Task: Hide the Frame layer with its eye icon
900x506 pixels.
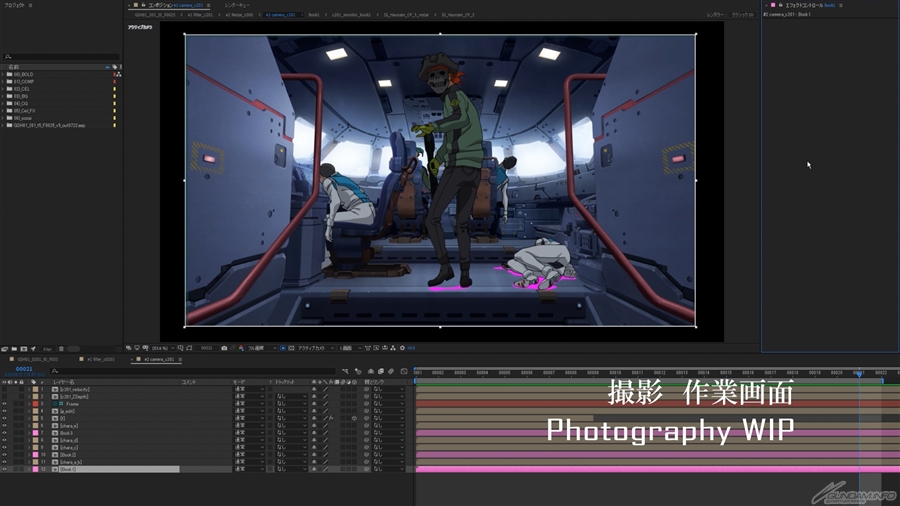Action: pos(4,404)
